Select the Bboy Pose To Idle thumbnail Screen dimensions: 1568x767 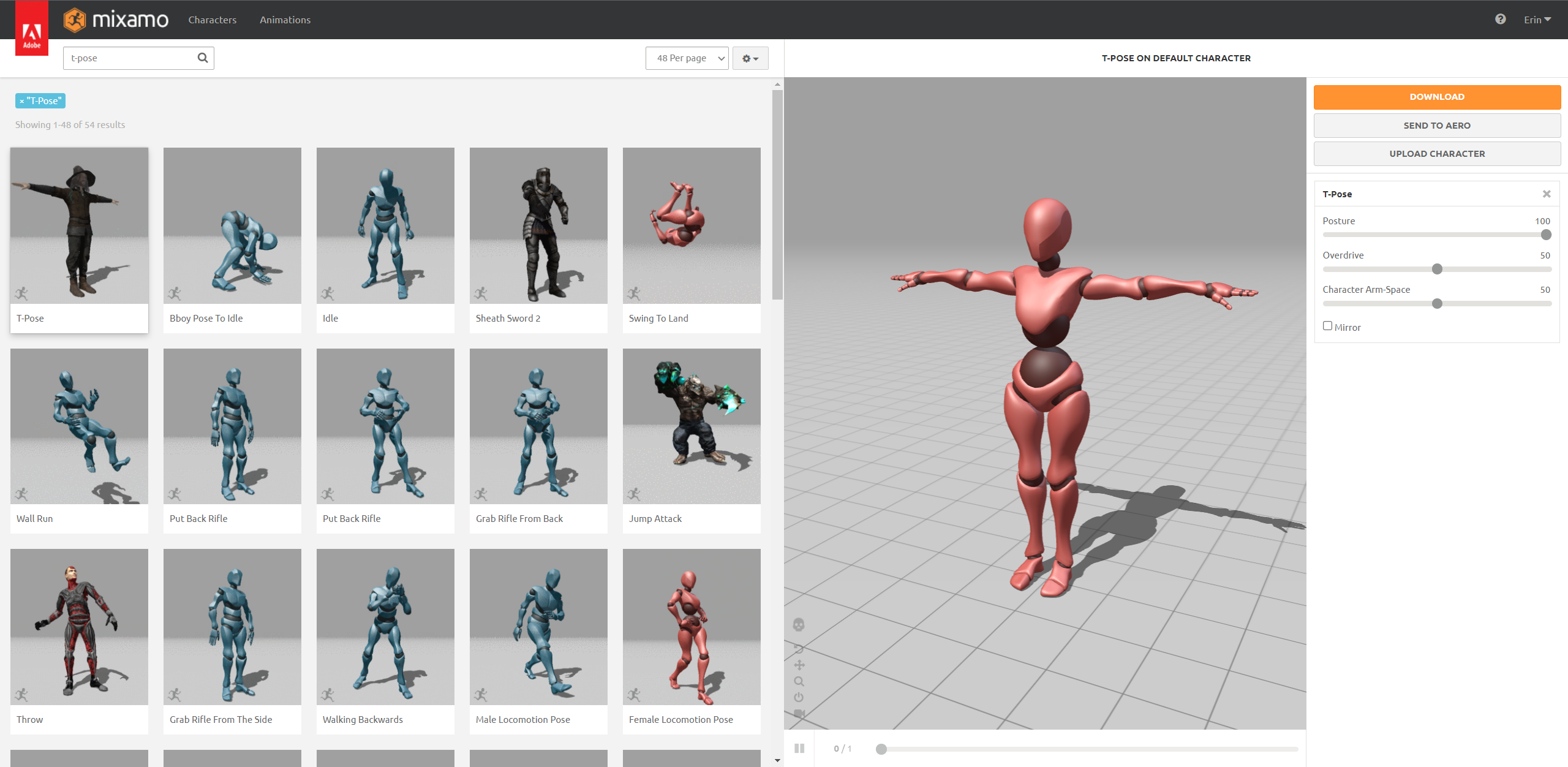coord(232,225)
